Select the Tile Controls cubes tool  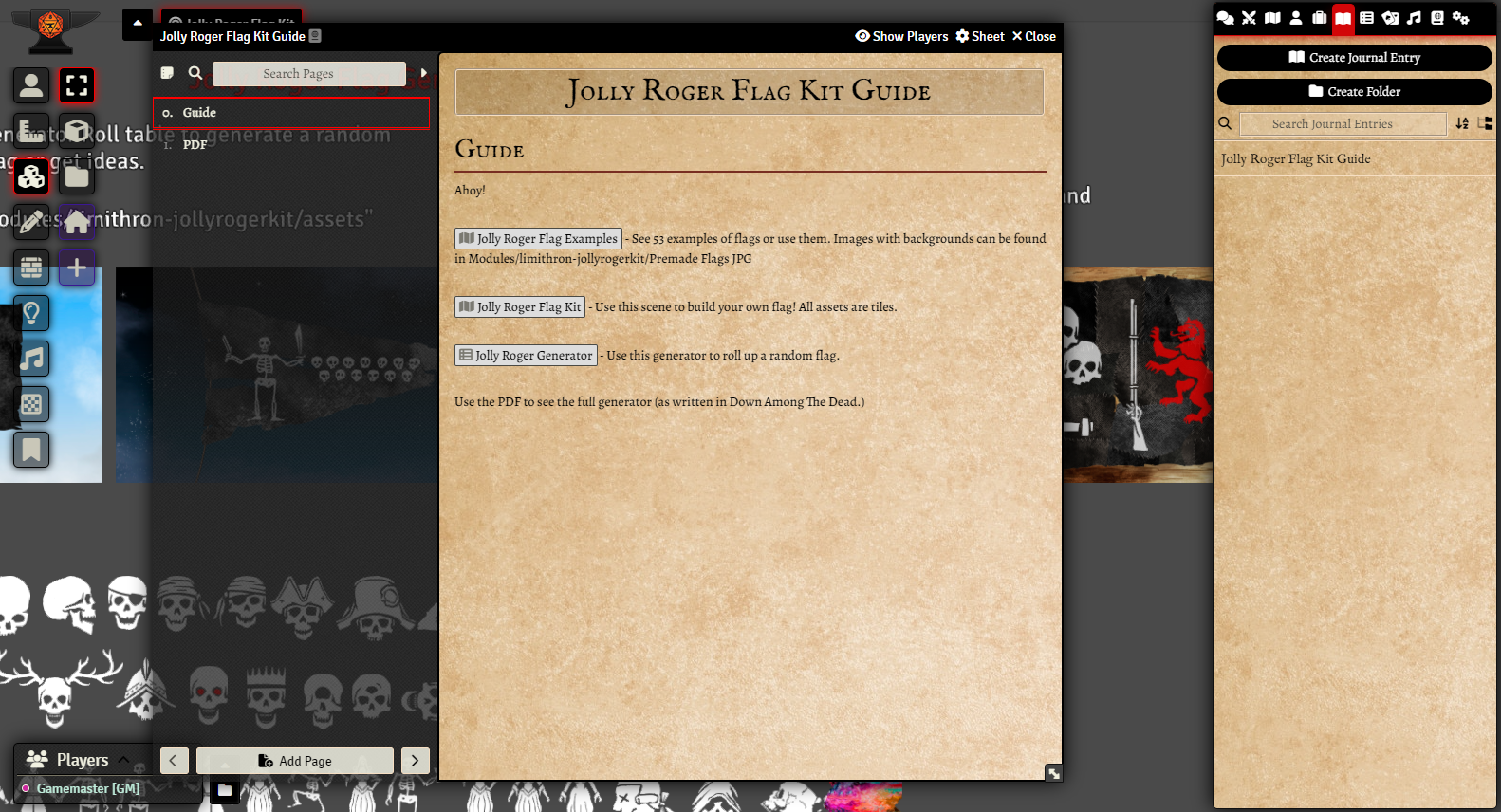tap(31, 176)
